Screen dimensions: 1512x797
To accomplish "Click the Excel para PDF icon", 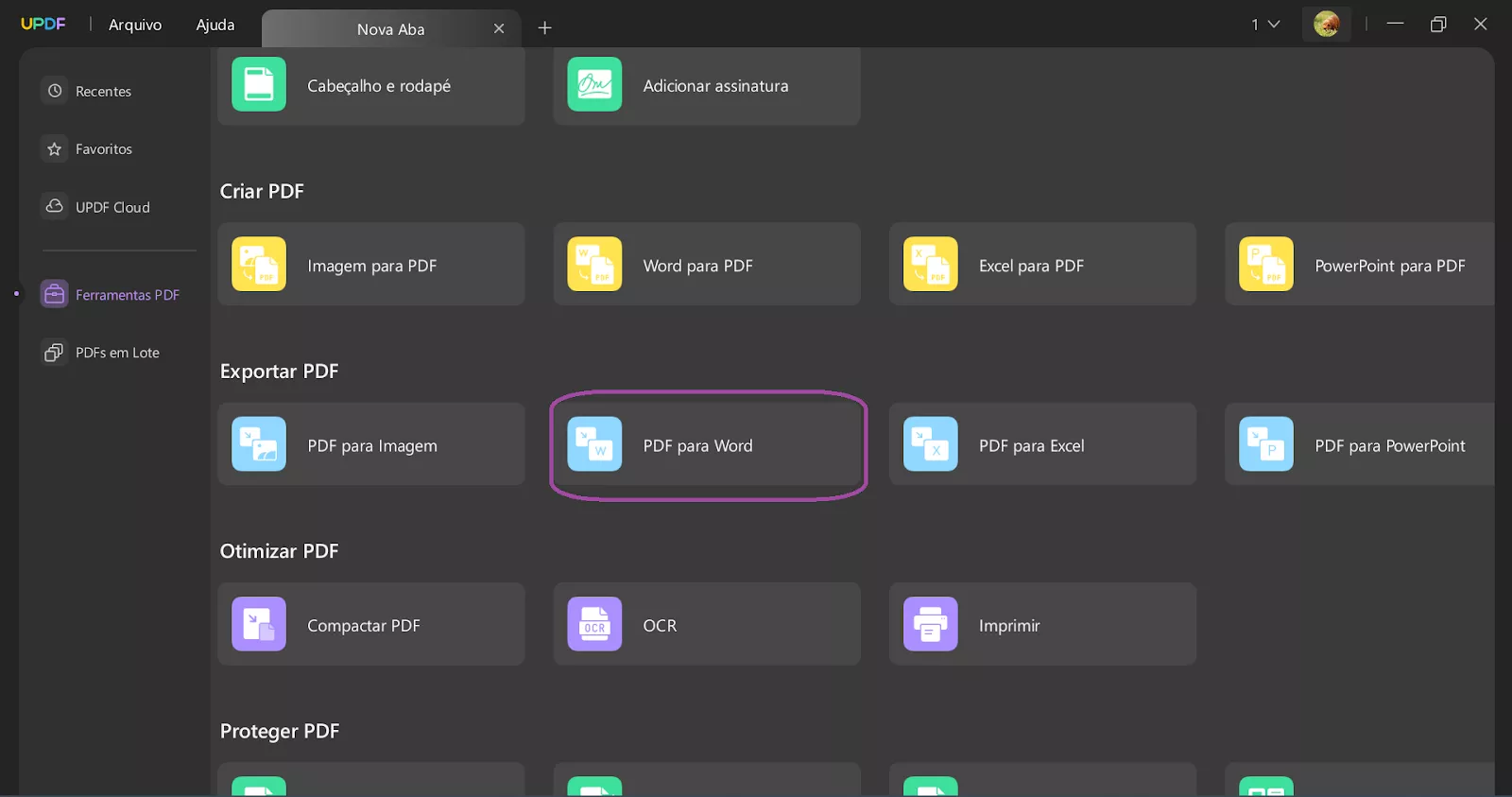I will pyautogui.click(x=931, y=264).
